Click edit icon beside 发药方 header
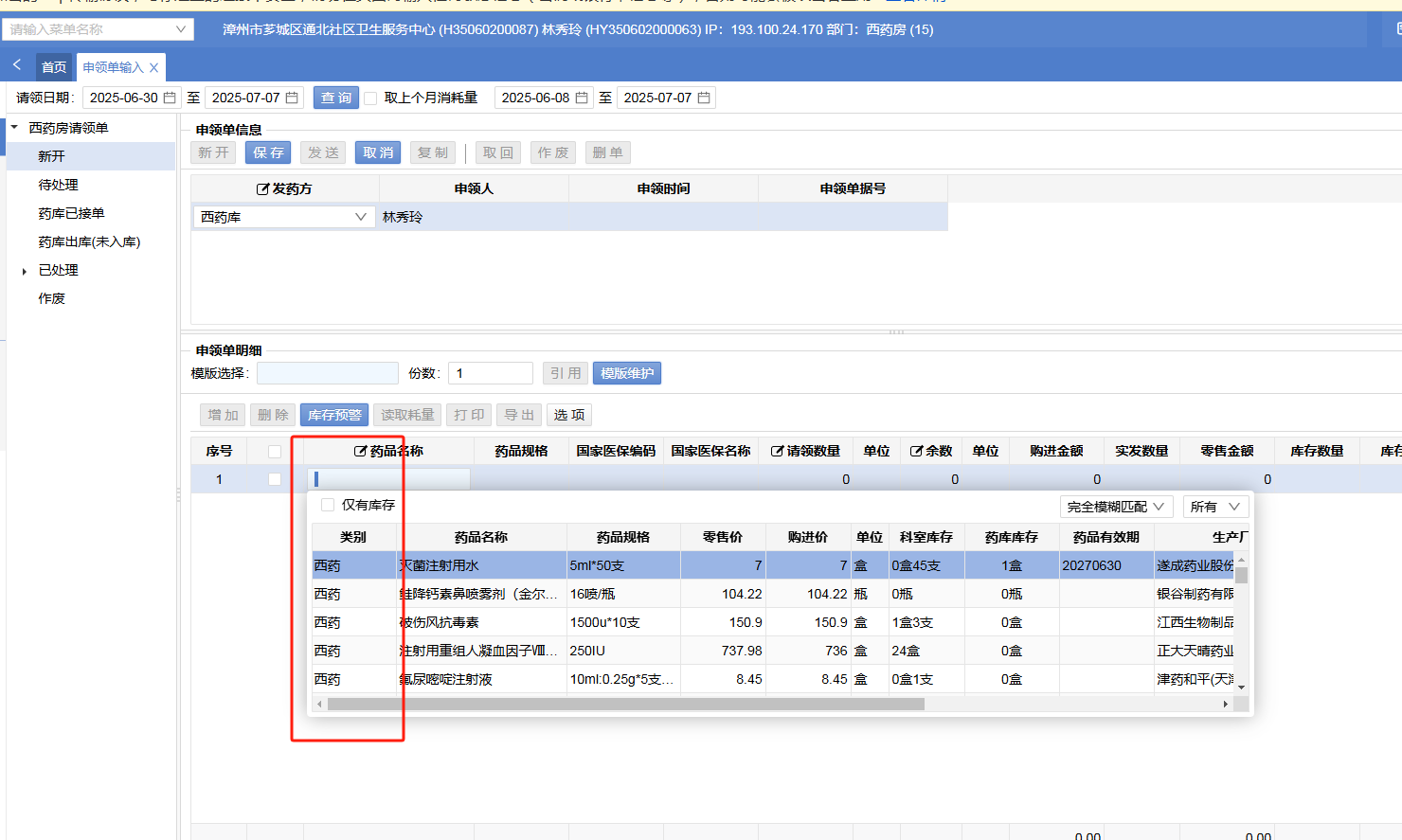 (x=263, y=188)
